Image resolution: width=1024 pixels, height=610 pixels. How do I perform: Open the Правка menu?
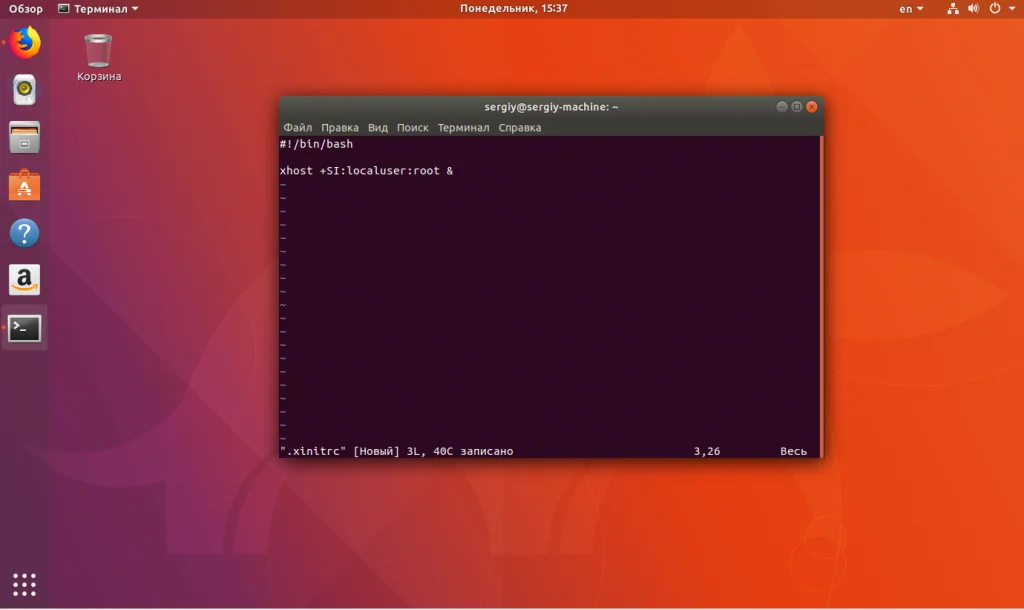(340, 128)
